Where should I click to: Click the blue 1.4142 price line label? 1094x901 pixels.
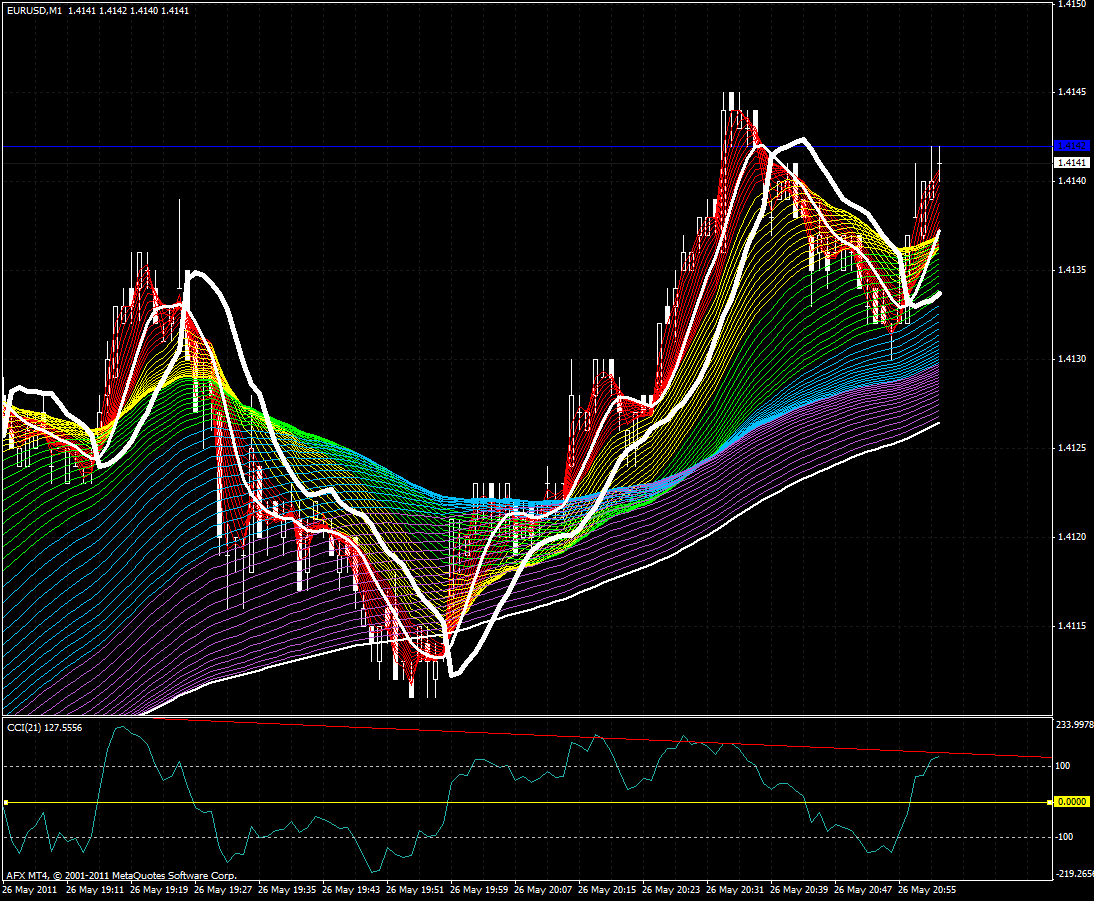(1072, 146)
